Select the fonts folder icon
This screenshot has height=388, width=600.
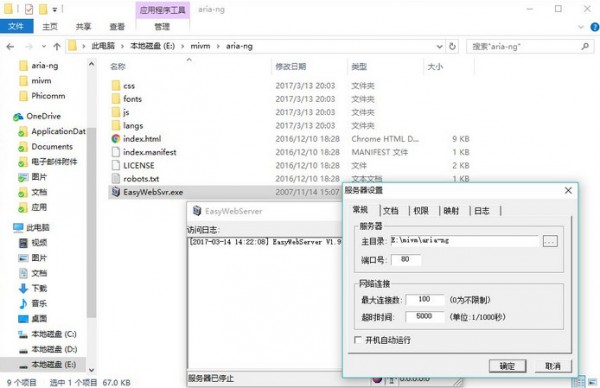click(x=116, y=99)
